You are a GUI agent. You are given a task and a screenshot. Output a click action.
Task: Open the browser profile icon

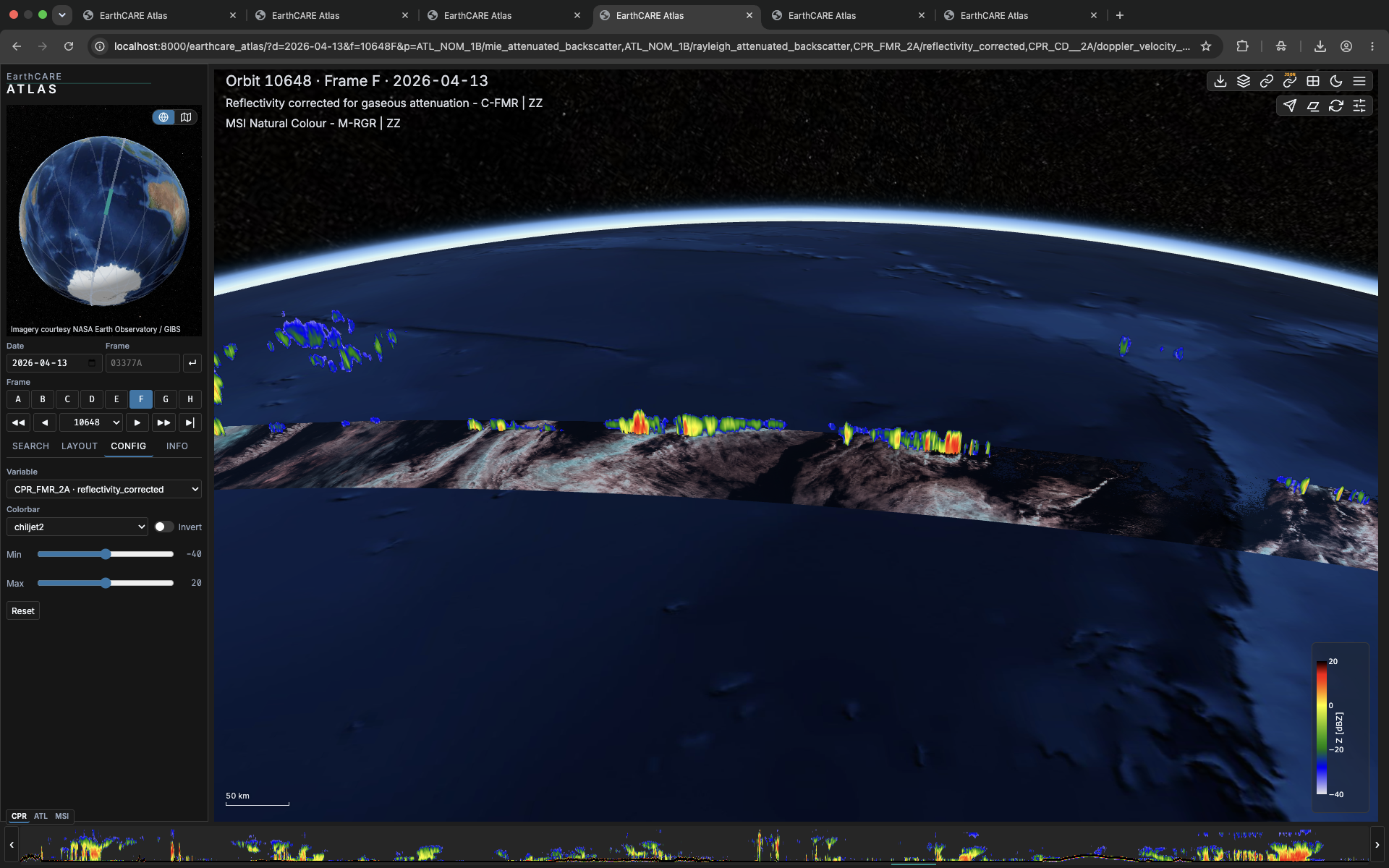[x=1346, y=46]
